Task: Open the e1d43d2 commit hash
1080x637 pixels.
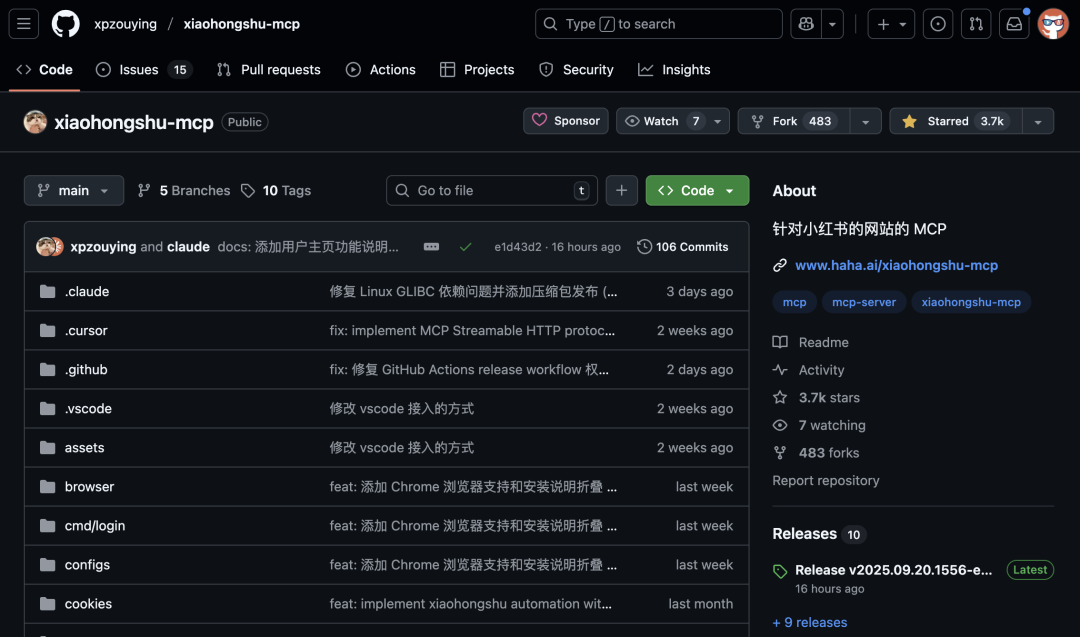Action: [518, 247]
